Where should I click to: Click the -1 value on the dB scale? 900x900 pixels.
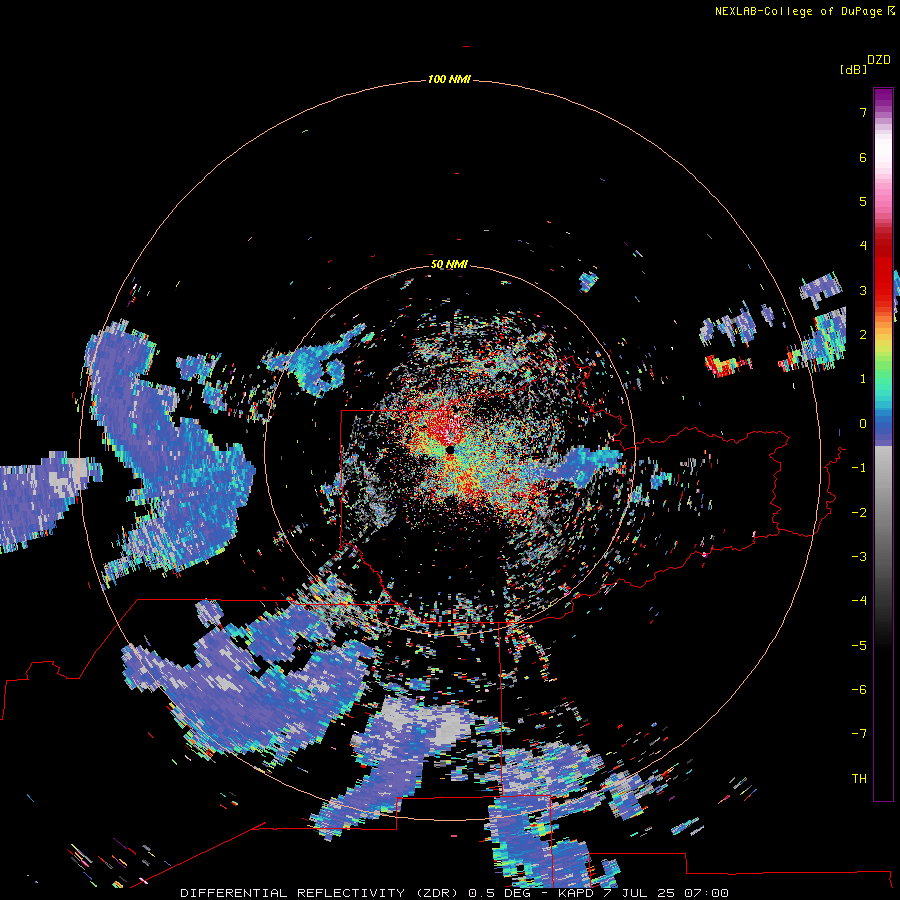coord(859,468)
